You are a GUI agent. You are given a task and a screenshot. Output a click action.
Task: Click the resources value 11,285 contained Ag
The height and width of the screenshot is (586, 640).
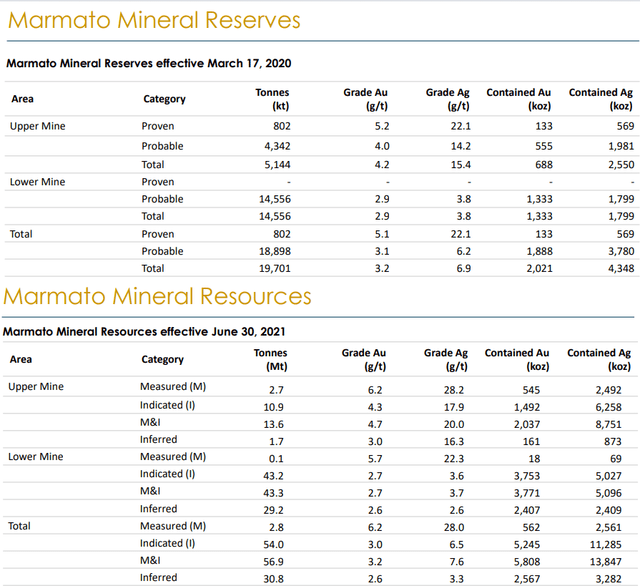pos(606,544)
